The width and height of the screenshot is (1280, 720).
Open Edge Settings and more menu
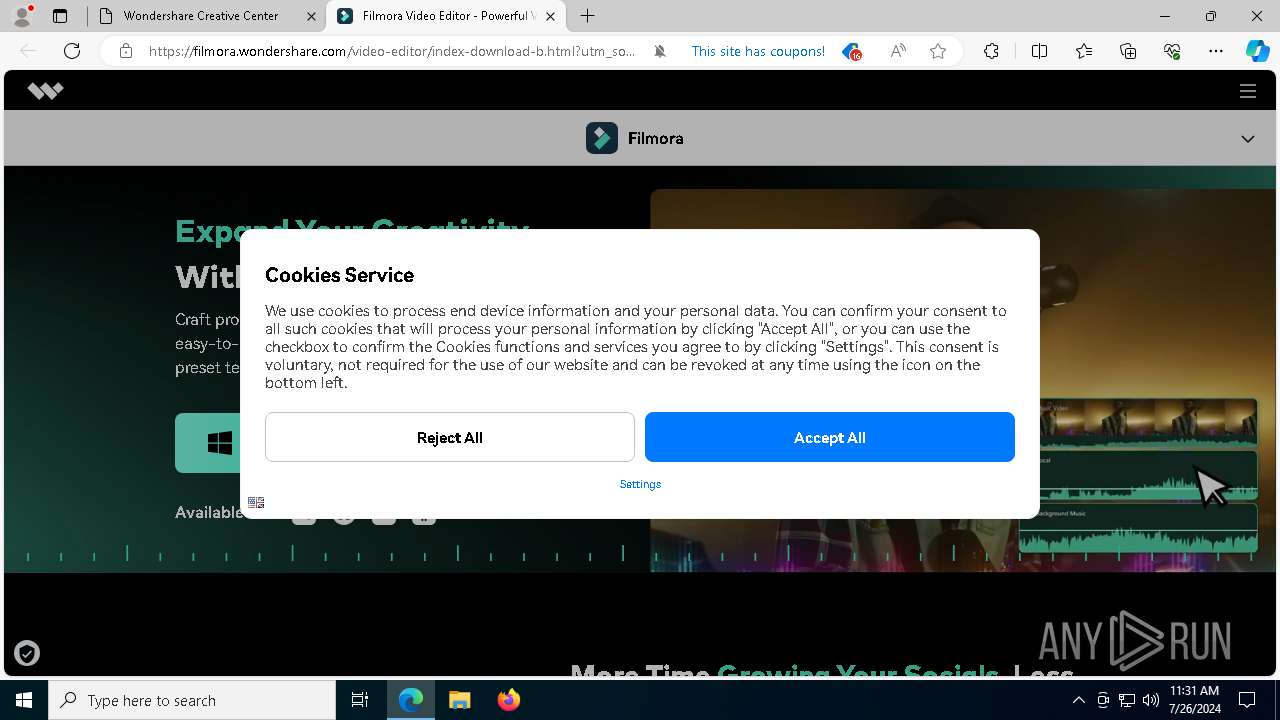1216,51
